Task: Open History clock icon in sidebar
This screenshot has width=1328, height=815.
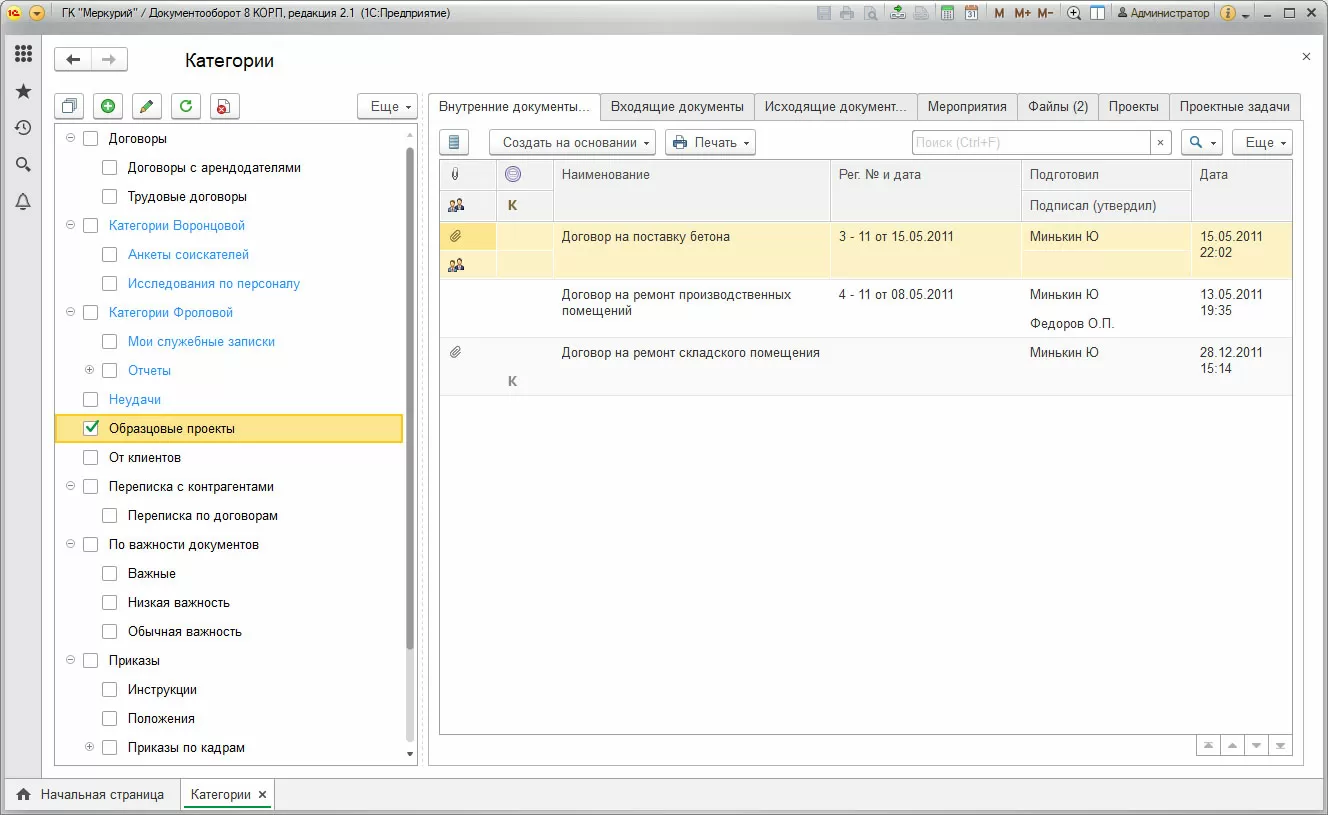Action: coord(23,128)
